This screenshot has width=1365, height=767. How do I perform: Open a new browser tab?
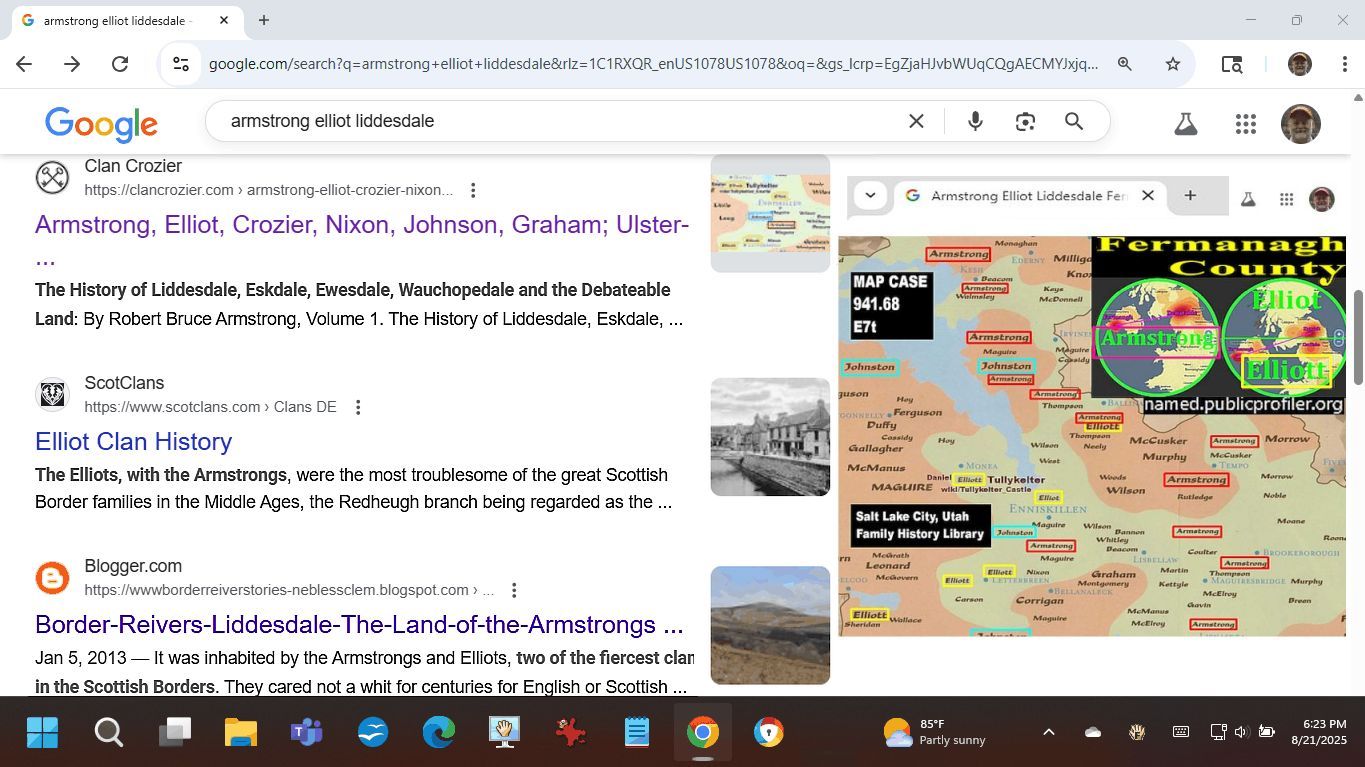coord(264,20)
